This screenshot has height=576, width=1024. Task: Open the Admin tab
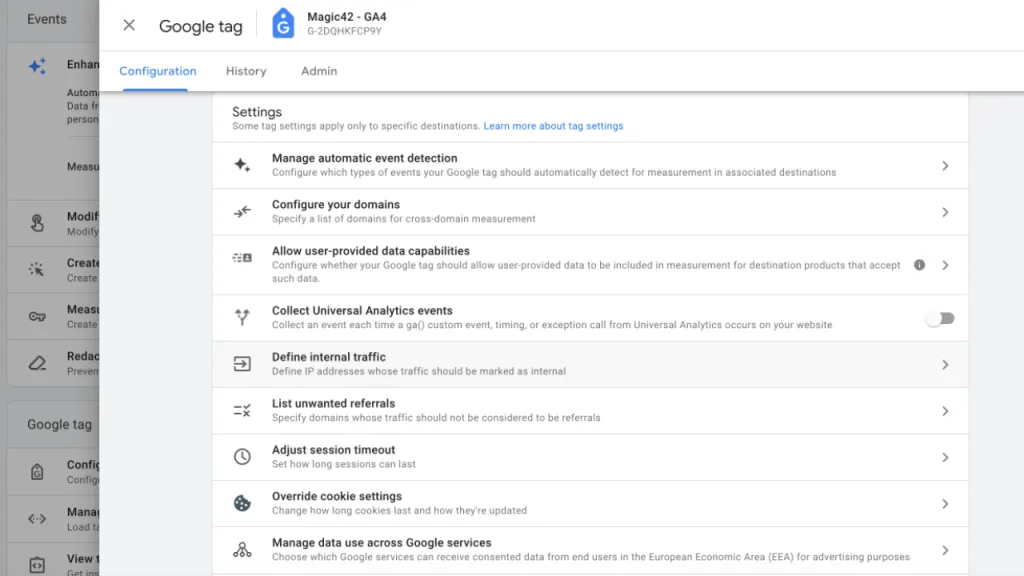pos(319,71)
